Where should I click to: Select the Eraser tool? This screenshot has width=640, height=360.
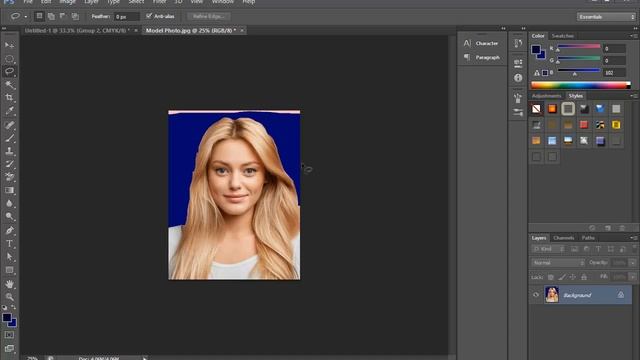click(x=9, y=177)
